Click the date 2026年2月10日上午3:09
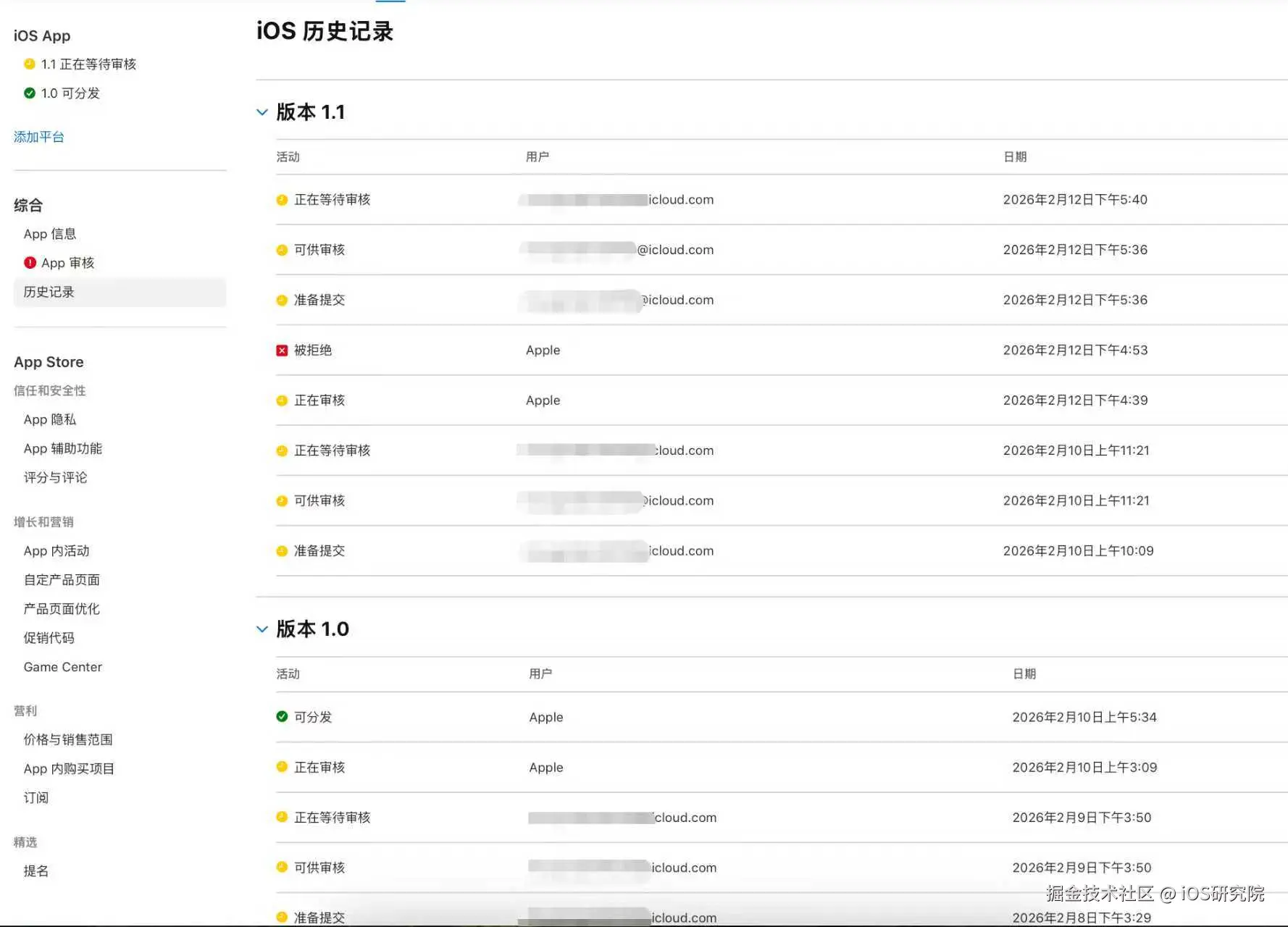Screen dimensions: 1288x927 point(1084,767)
